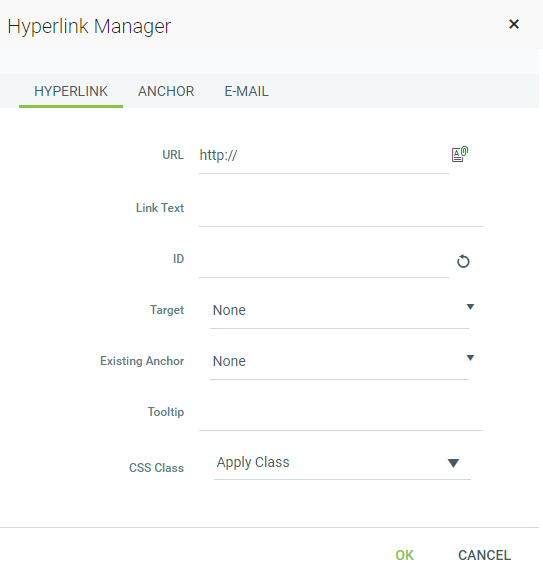Close the Hyperlink Manager dialog

coord(514,24)
